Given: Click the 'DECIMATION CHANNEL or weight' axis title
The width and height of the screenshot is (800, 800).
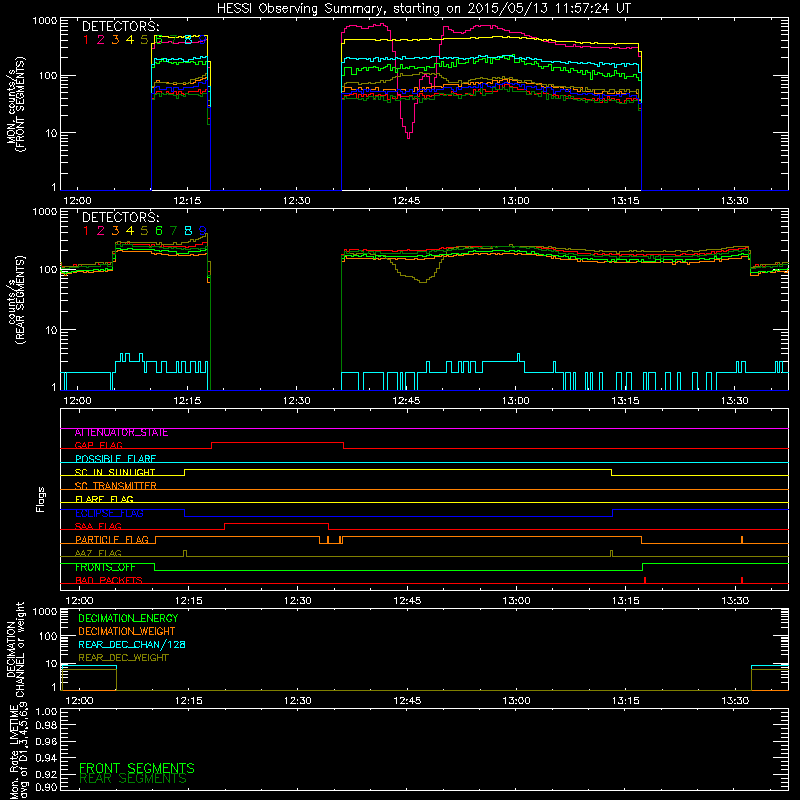Looking at the screenshot, I should coord(15,649).
